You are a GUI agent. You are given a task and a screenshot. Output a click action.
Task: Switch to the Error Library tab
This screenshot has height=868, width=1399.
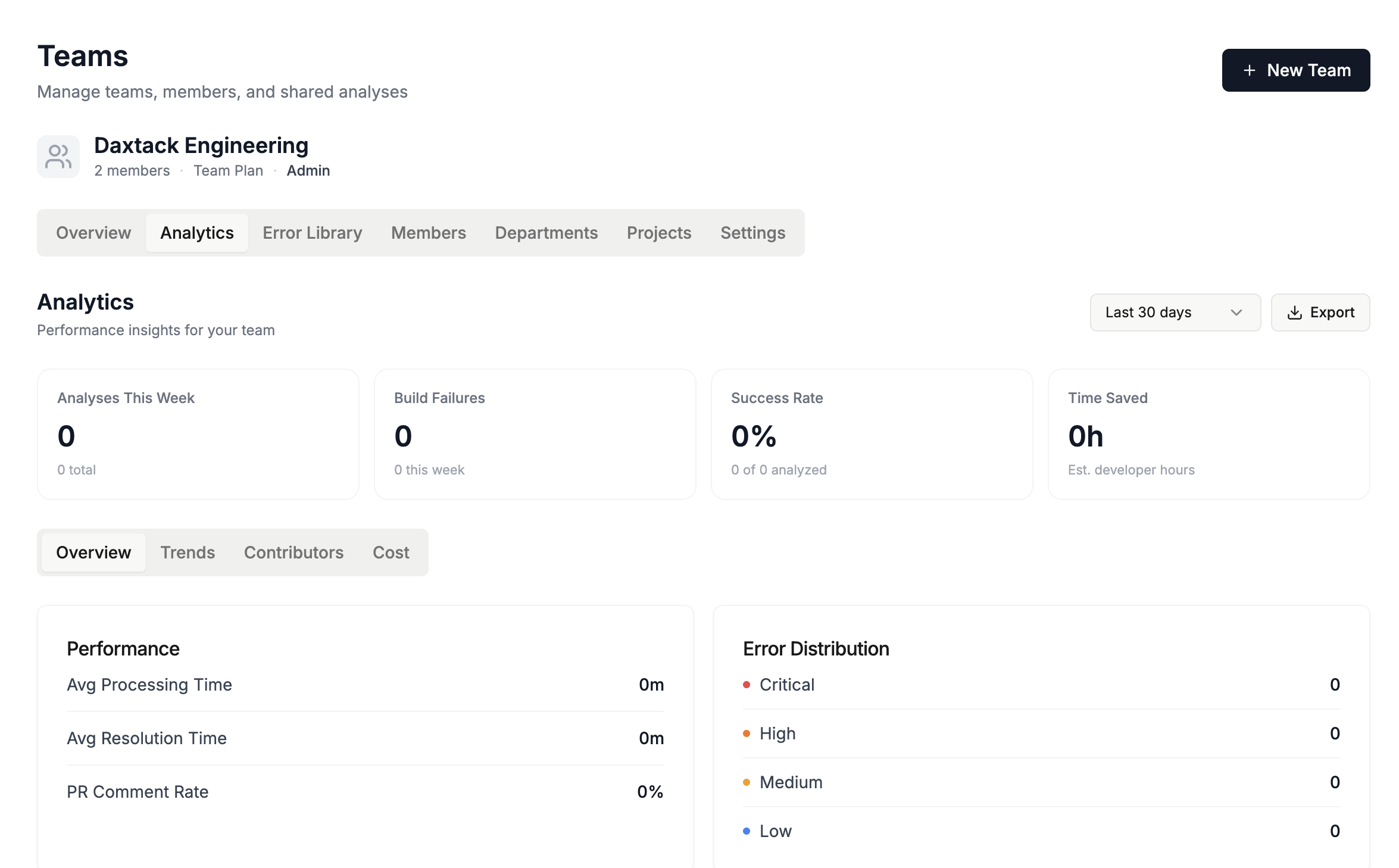pos(312,233)
